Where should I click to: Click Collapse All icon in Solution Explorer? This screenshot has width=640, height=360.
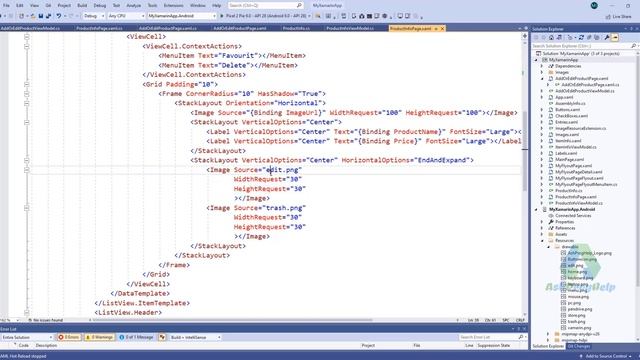[x=589, y=37]
